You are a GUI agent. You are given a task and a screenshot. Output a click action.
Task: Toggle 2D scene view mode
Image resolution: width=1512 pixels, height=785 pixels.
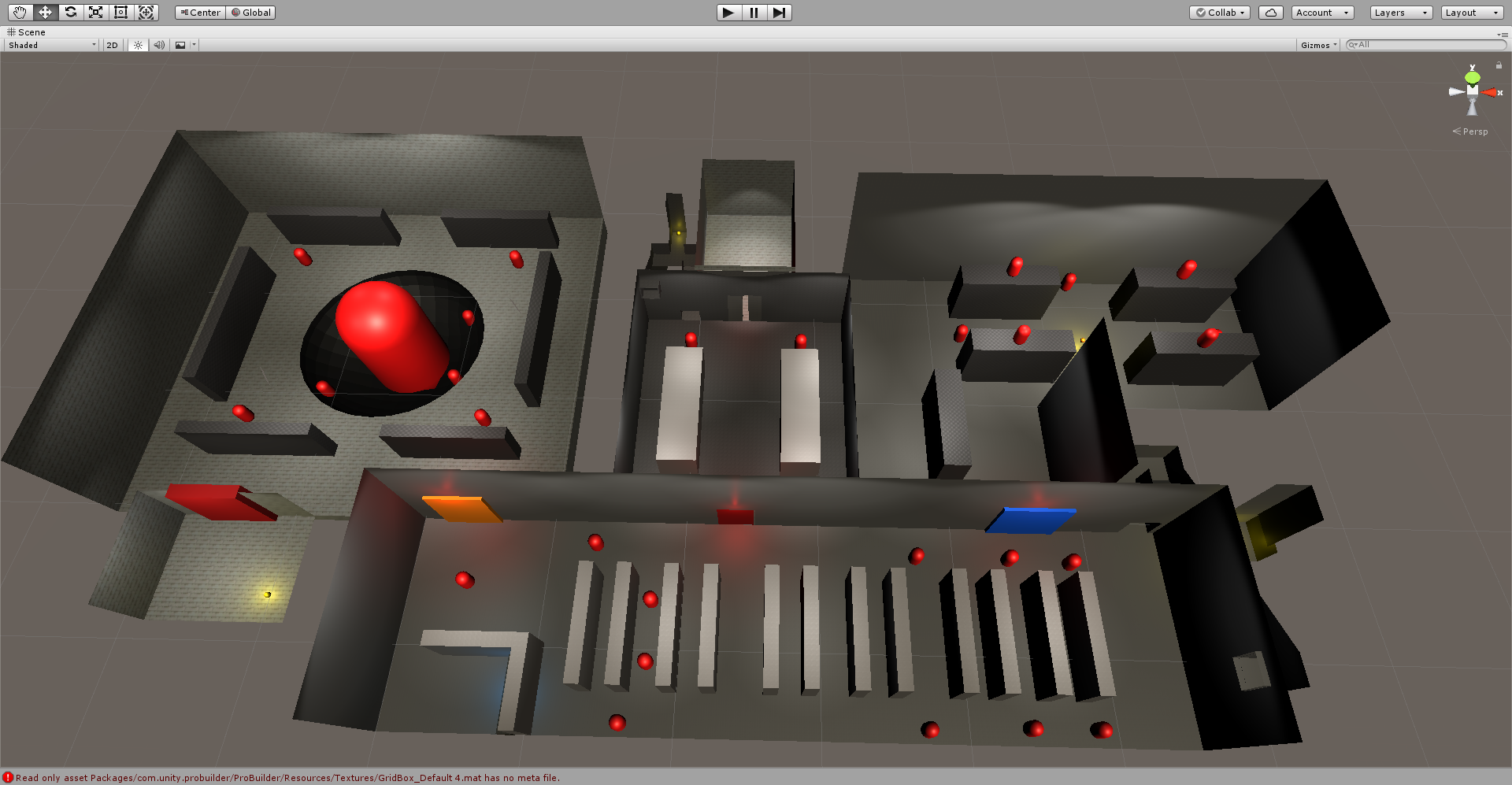point(112,45)
